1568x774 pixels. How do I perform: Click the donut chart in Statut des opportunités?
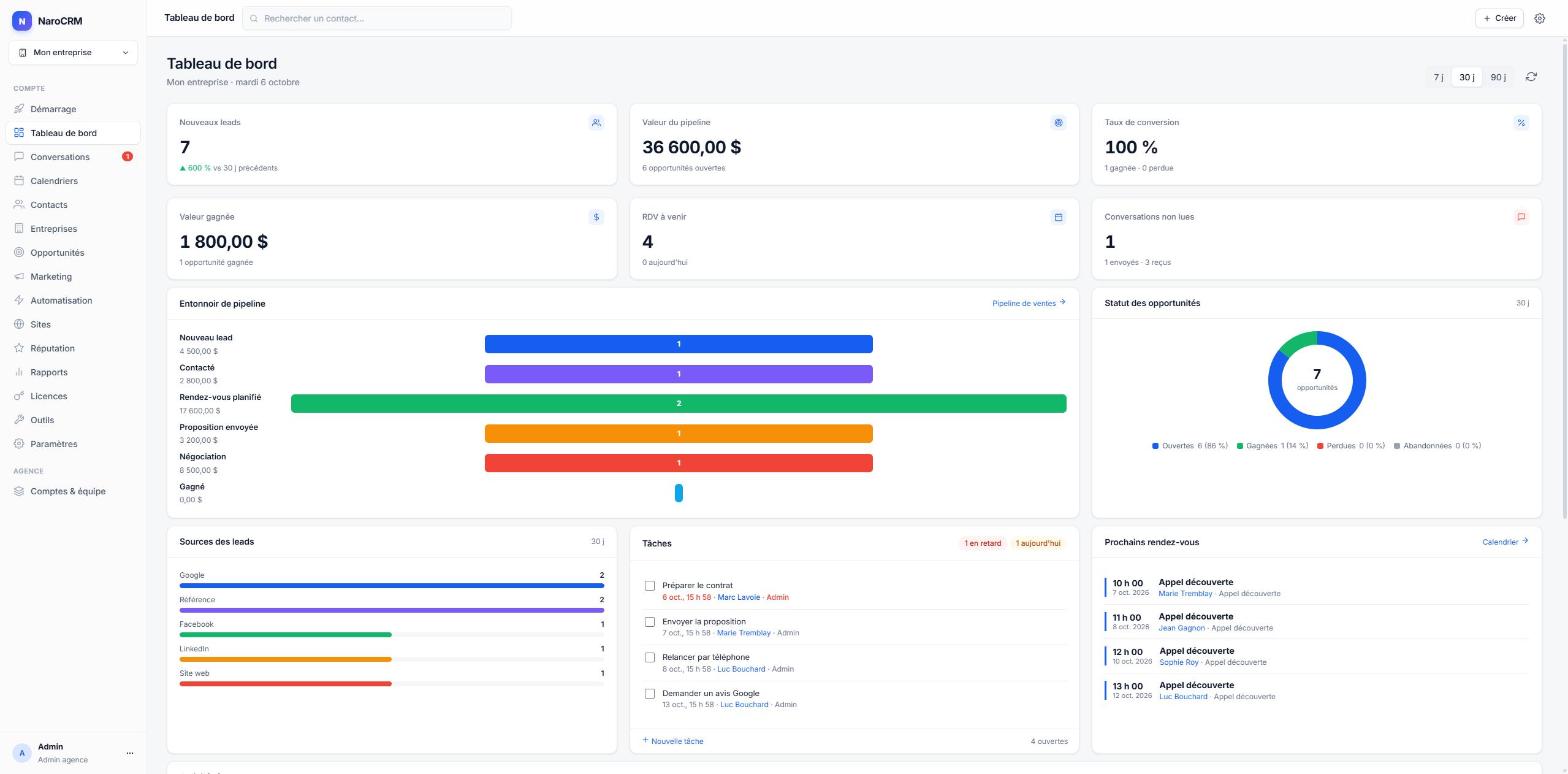tap(1317, 380)
